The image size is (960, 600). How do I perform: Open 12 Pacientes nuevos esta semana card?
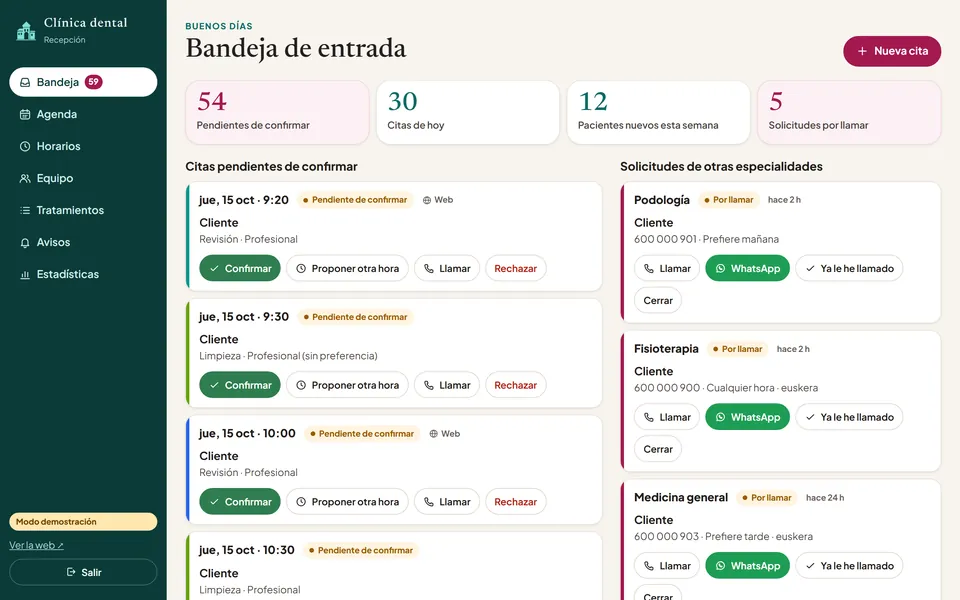658,113
